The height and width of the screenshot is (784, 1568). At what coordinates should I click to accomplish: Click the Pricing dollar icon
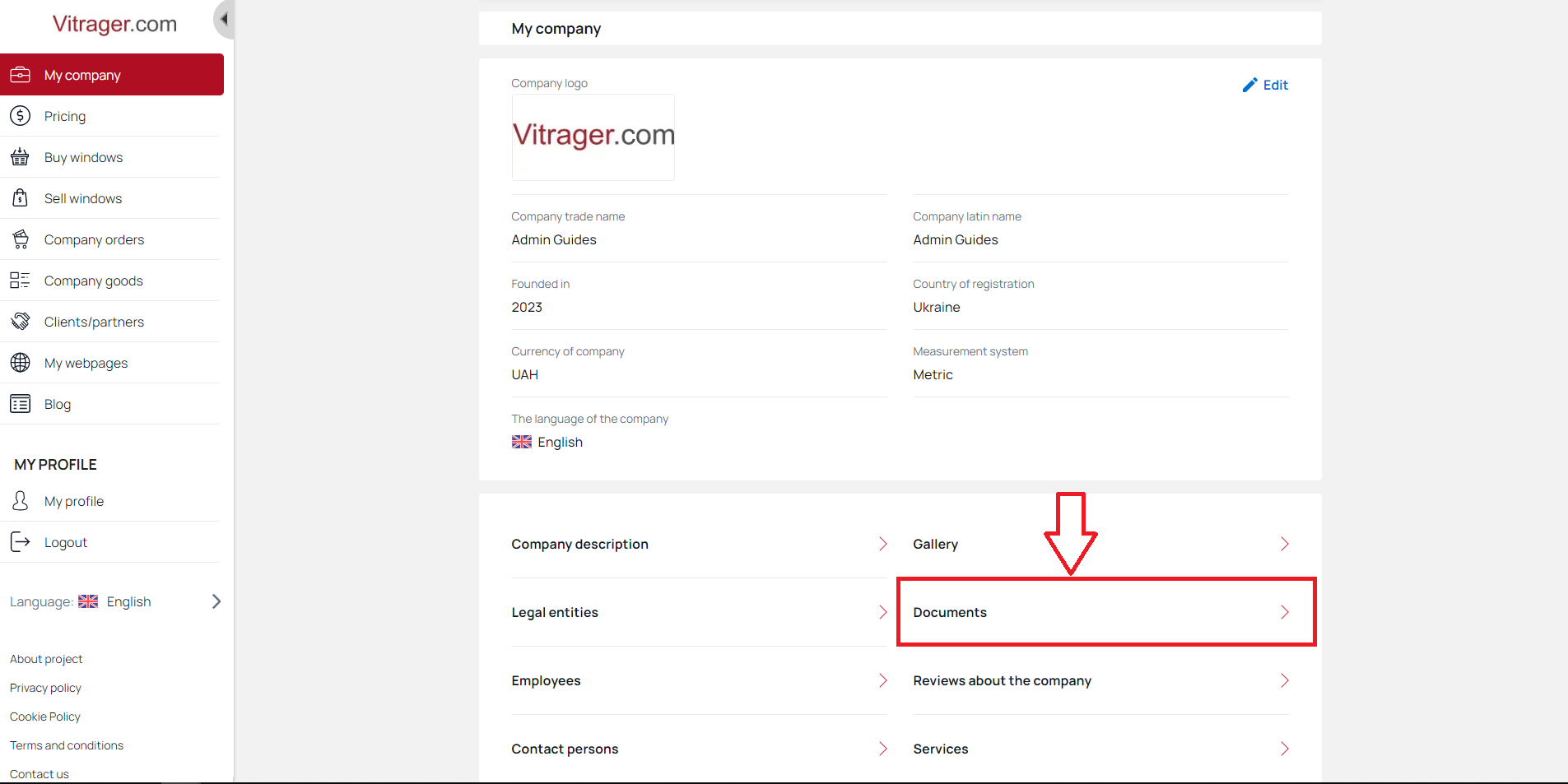(x=20, y=116)
